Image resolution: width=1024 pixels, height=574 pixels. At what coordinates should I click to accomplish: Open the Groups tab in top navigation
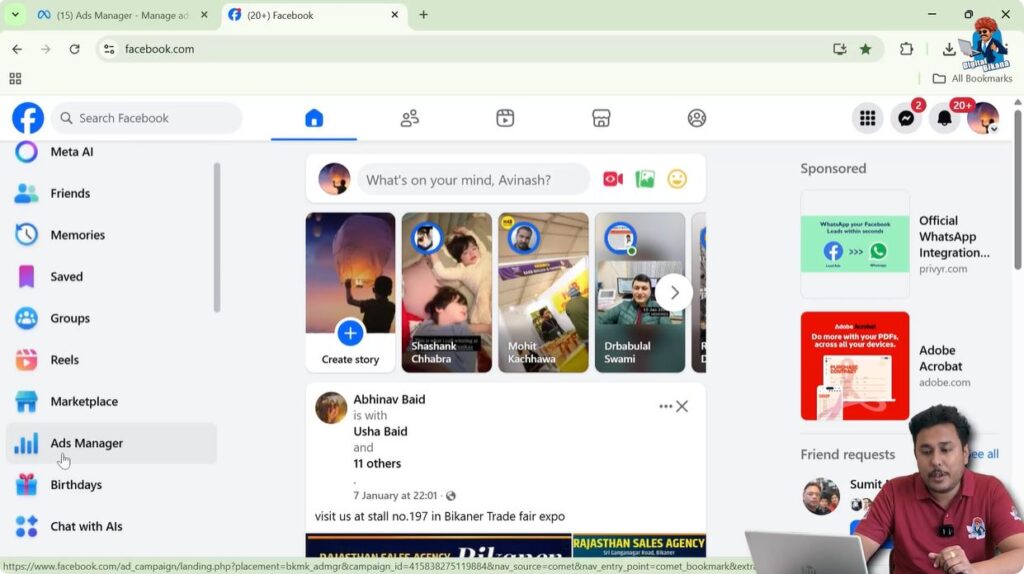tap(697, 118)
